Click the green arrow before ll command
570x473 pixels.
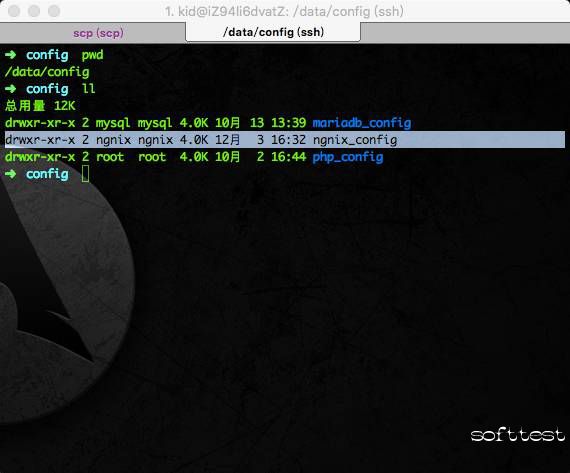click(x=11, y=89)
